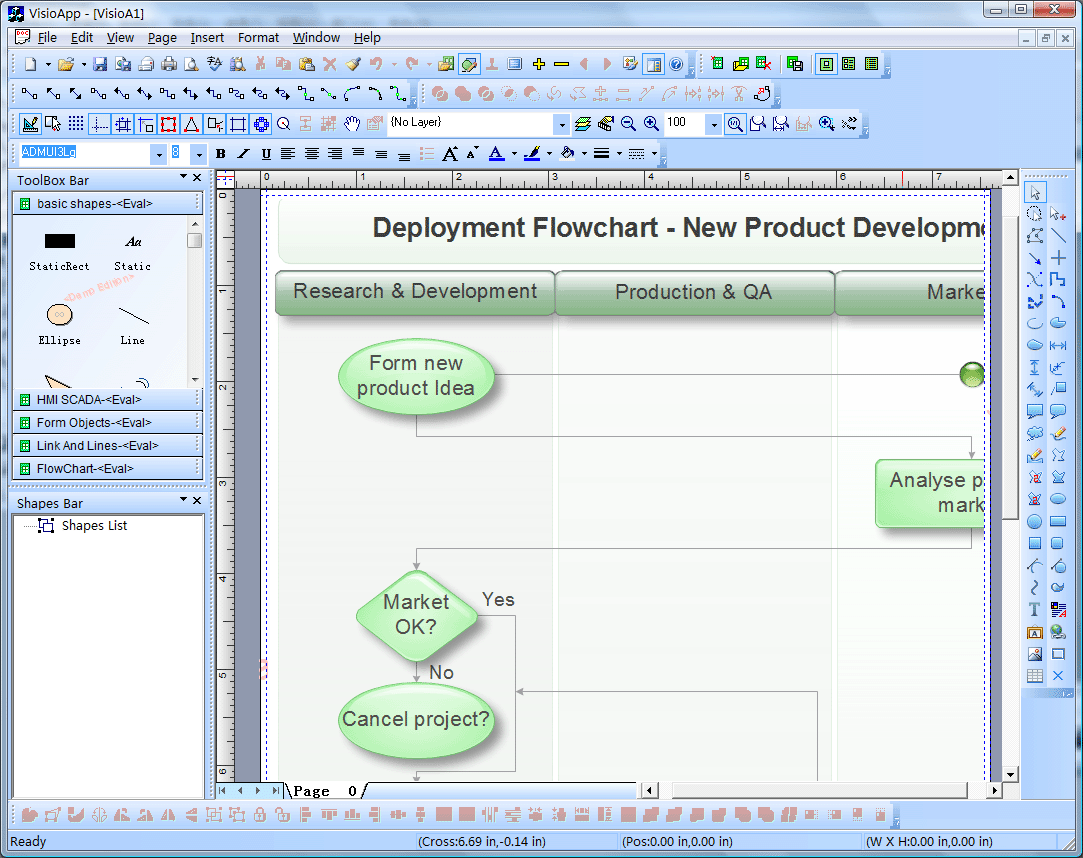Click the globe icon in right palette
The height and width of the screenshot is (858, 1083).
coord(1057,631)
